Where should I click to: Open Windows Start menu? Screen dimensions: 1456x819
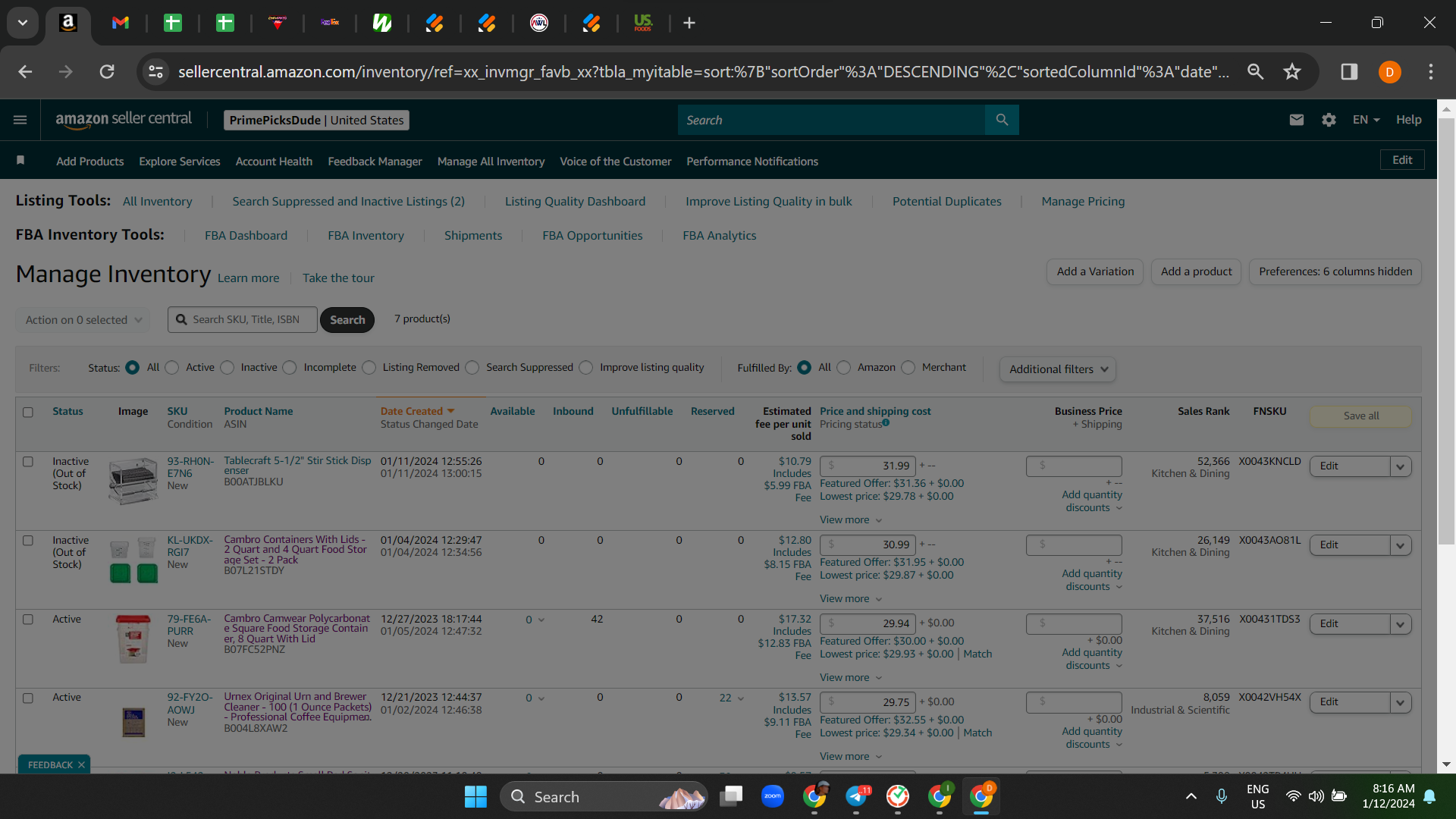[x=475, y=797]
